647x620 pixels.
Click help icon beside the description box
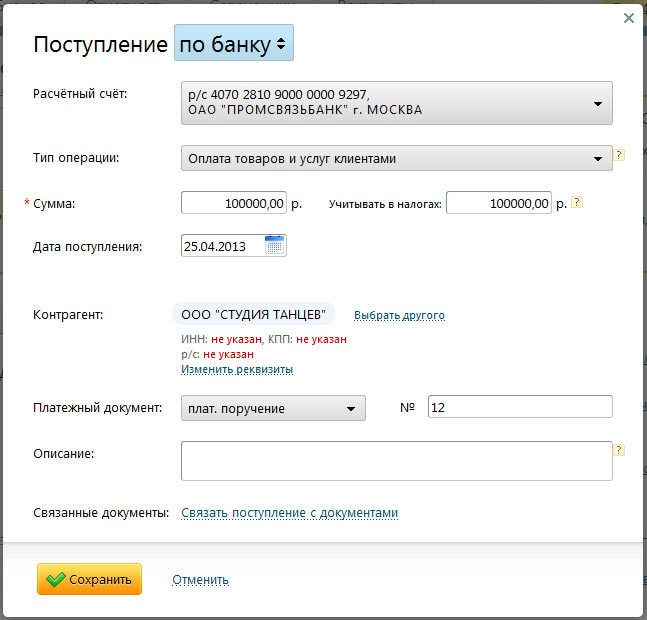coord(619,450)
